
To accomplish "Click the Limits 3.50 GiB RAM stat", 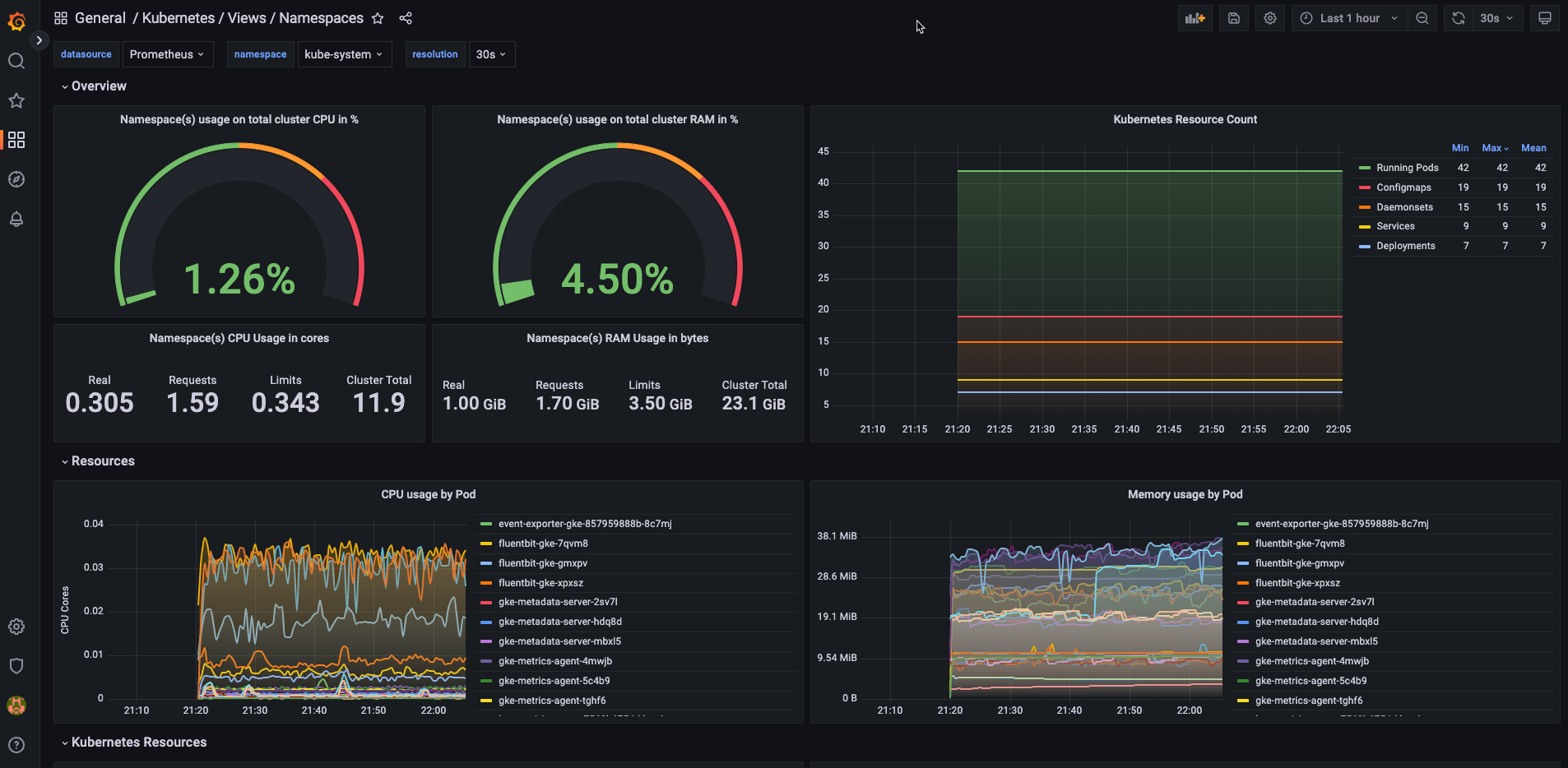I will [x=661, y=396].
